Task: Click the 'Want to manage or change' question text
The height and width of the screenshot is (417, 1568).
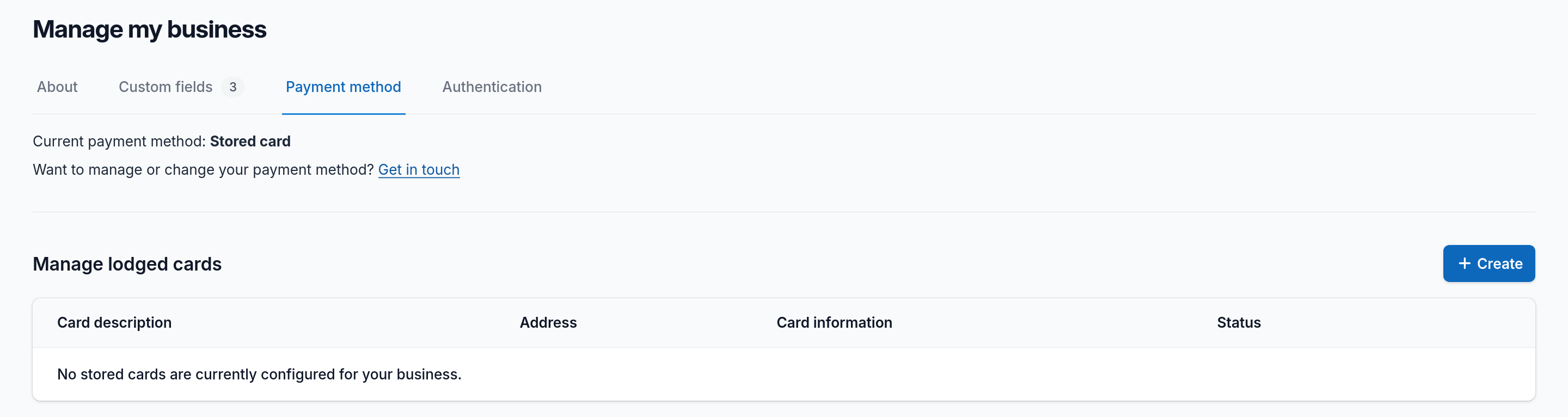Action: tap(203, 170)
